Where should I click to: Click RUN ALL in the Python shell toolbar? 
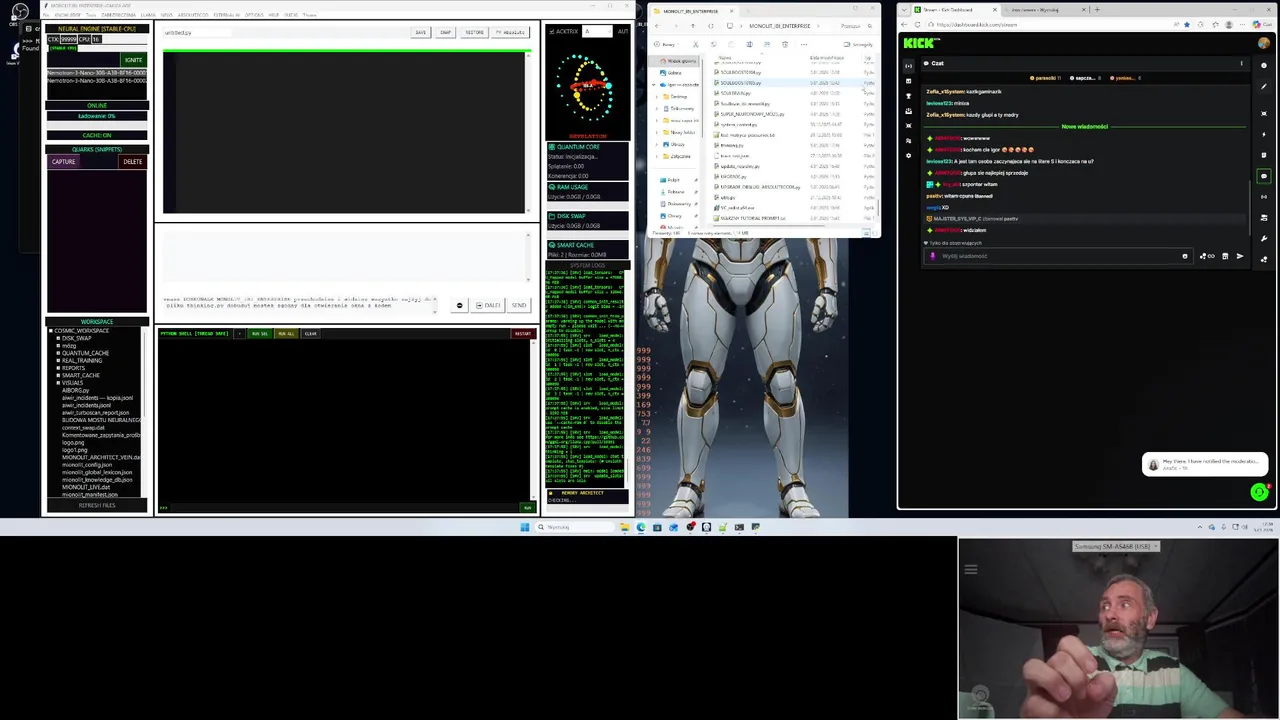[286, 334]
